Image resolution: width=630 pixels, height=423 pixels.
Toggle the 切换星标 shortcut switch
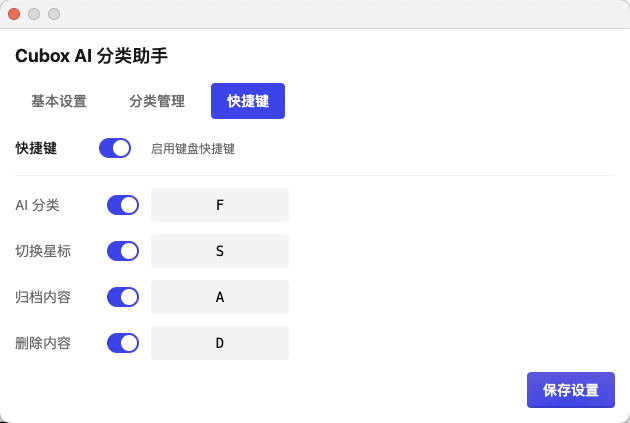(x=123, y=251)
